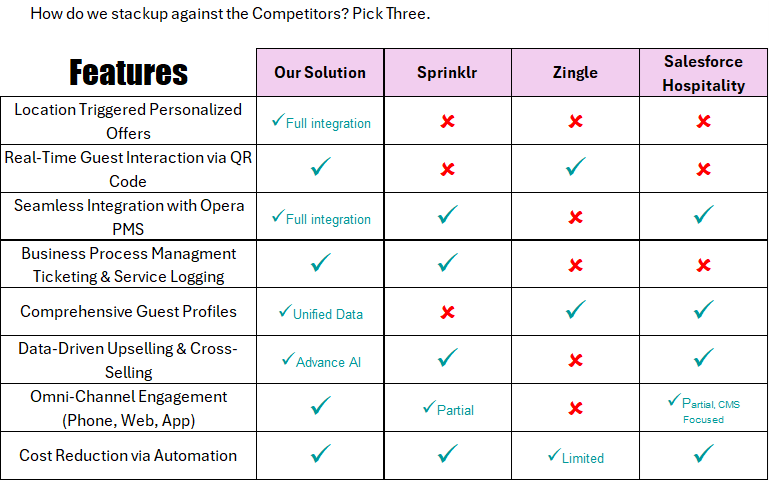The width and height of the screenshot is (769, 481).
Task: Click the "Zingle" column header cell
Action: (x=575, y=72)
